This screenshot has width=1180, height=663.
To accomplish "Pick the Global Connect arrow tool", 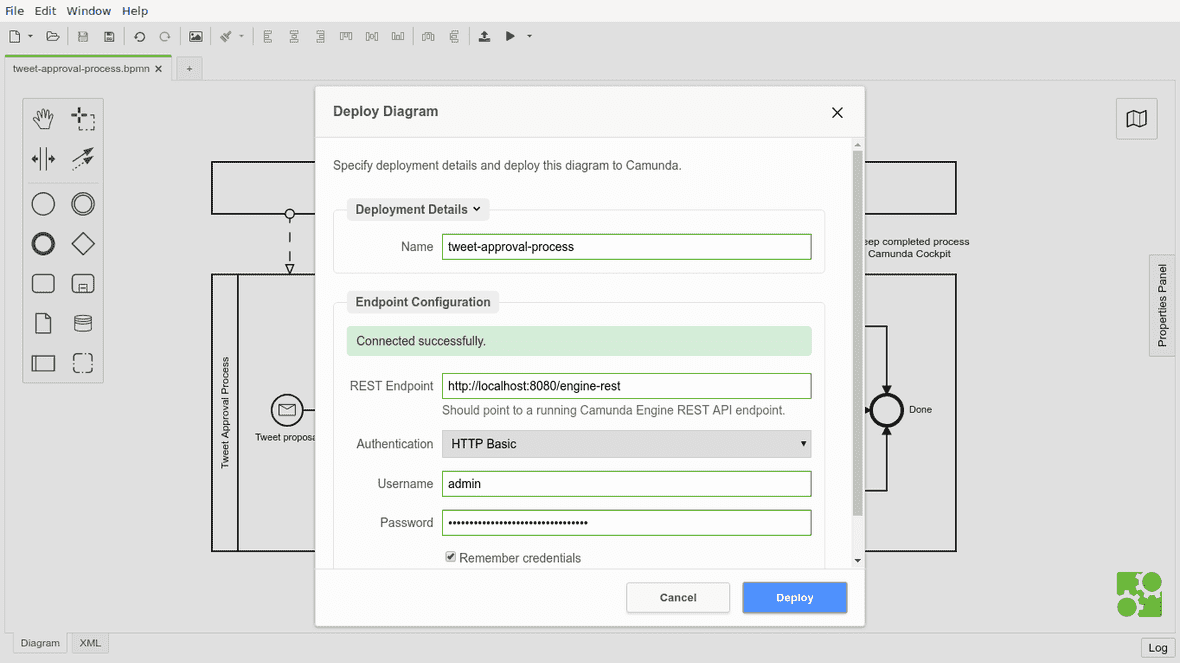I will (x=83, y=159).
